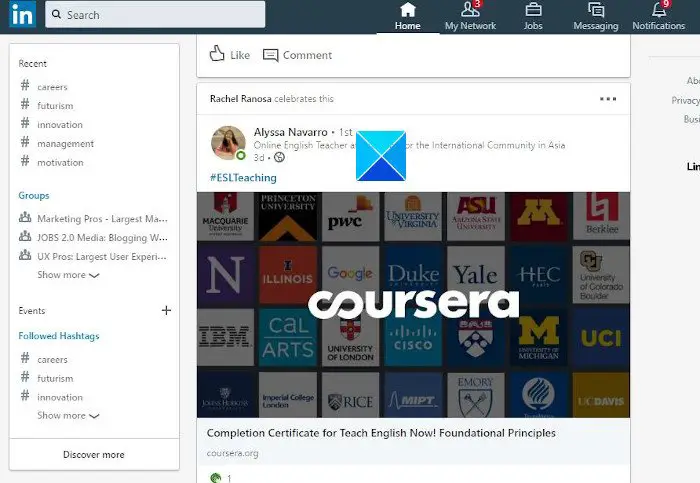Viewport: 700px width, 483px height.
Task: Open the Jobs tab
Action: pyautogui.click(x=533, y=17)
